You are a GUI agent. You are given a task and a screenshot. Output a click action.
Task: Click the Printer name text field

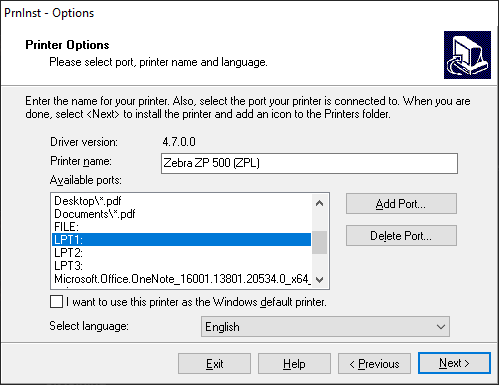309,163
